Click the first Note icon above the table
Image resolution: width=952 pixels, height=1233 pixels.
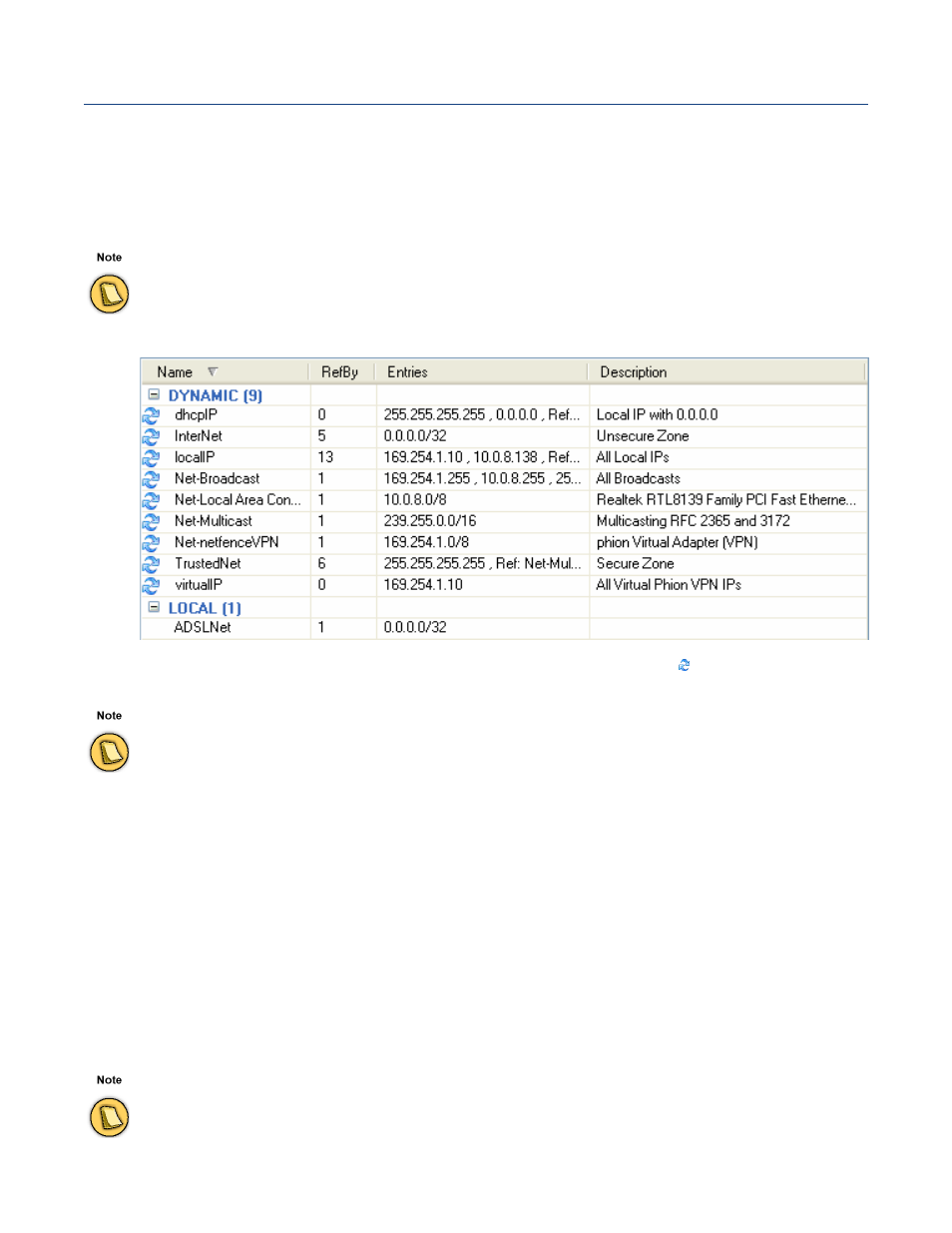click(110, 295)
